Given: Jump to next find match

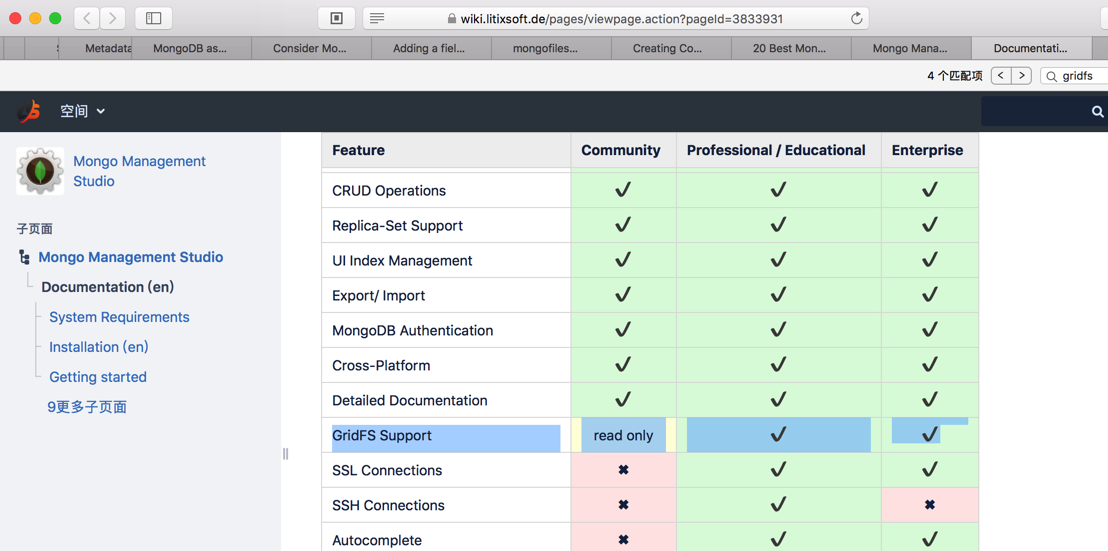Looking at the screenshot, I should [1022, 76].
